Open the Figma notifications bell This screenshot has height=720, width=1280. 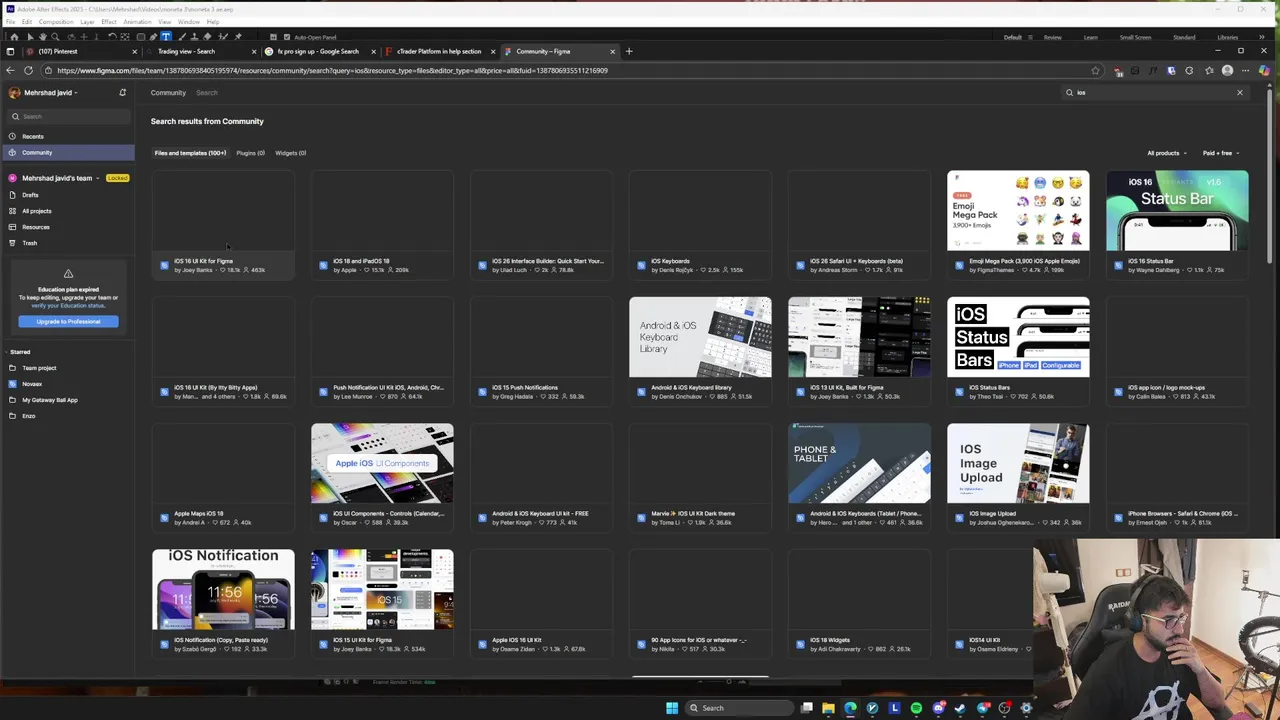pos(123,92)
